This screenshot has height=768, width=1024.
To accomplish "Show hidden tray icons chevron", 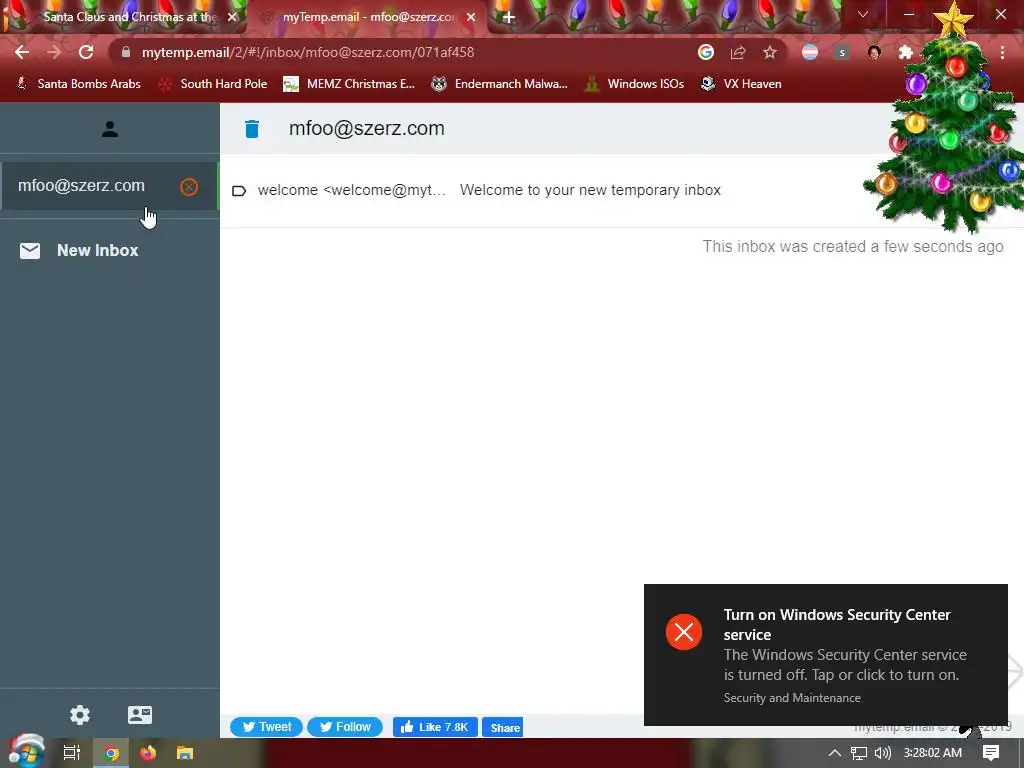I will pos(835,753).
